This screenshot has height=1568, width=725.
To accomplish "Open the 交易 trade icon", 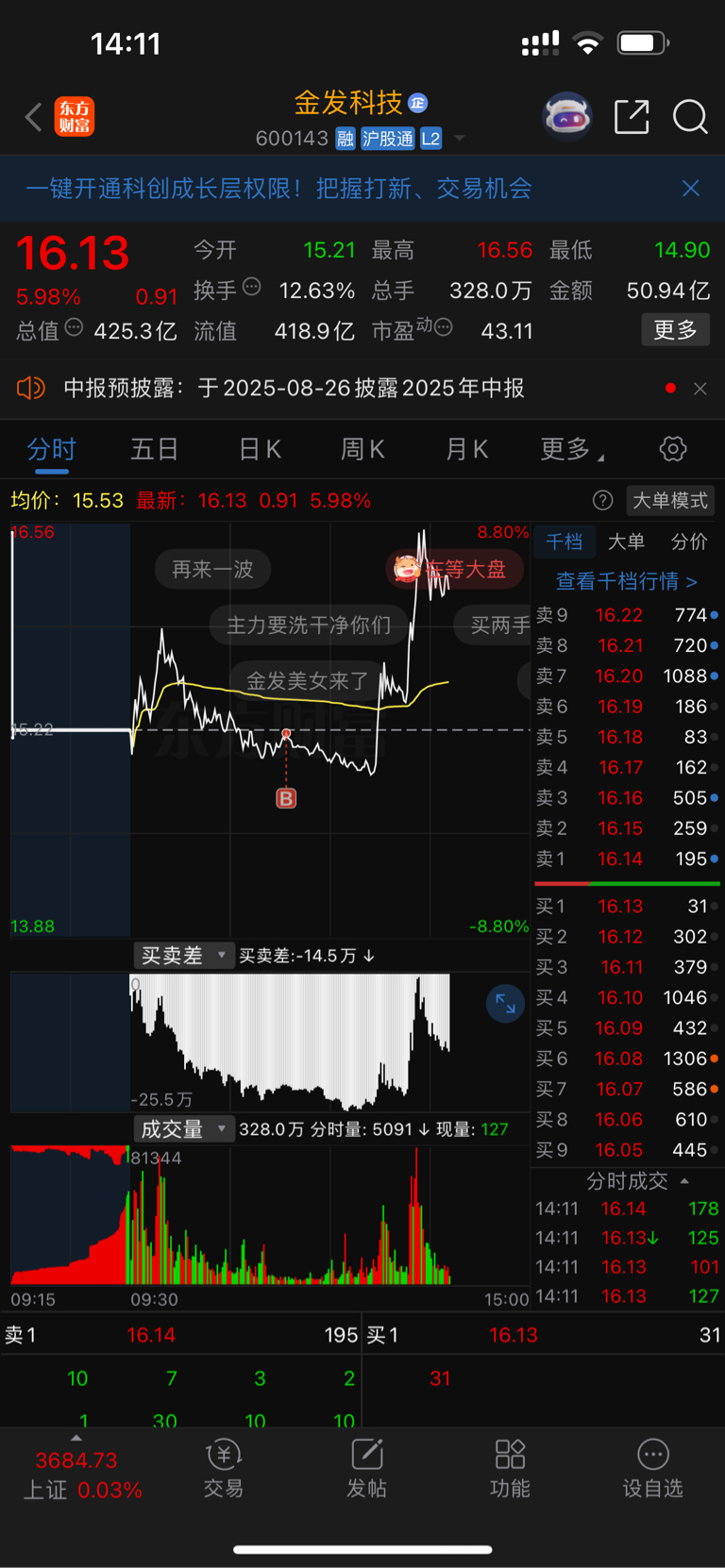I will tap(224, 1470).
